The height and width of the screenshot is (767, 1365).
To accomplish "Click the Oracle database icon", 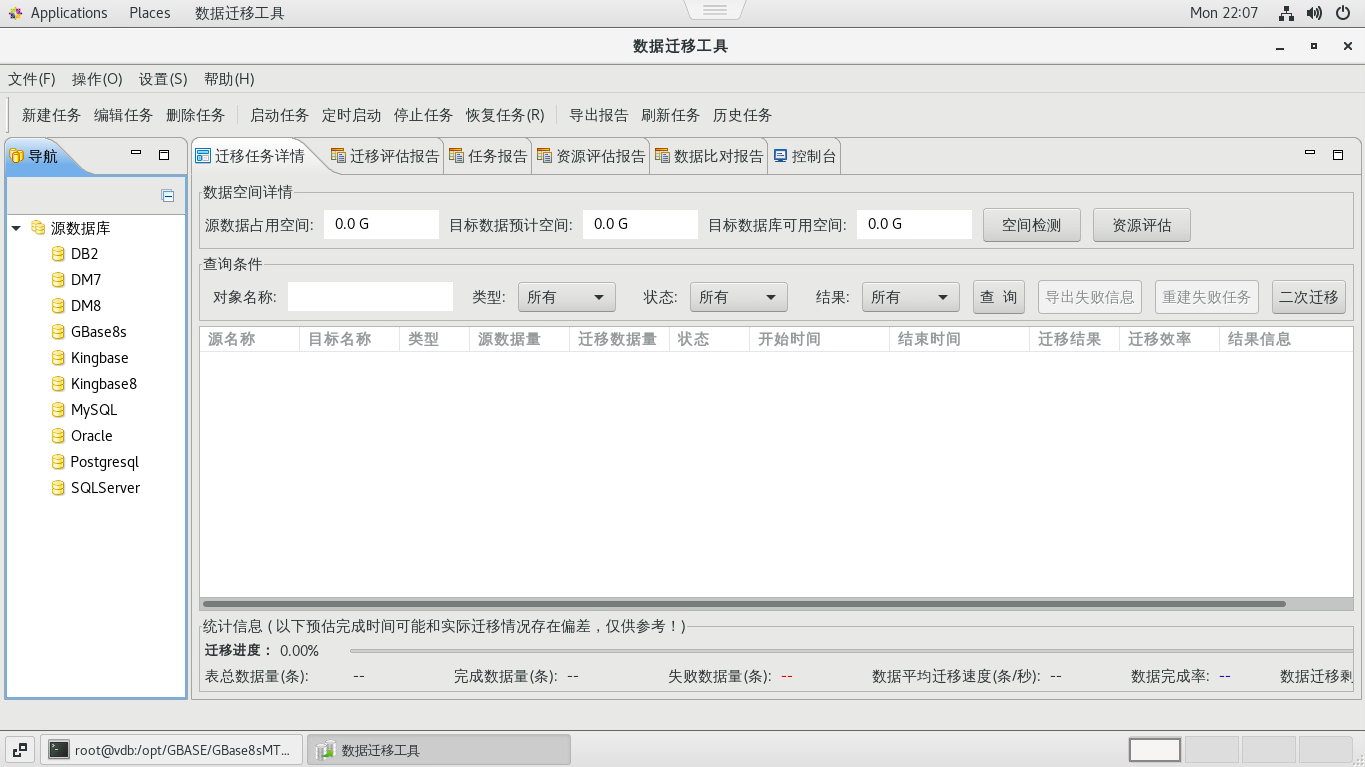I will pos(58,436).
